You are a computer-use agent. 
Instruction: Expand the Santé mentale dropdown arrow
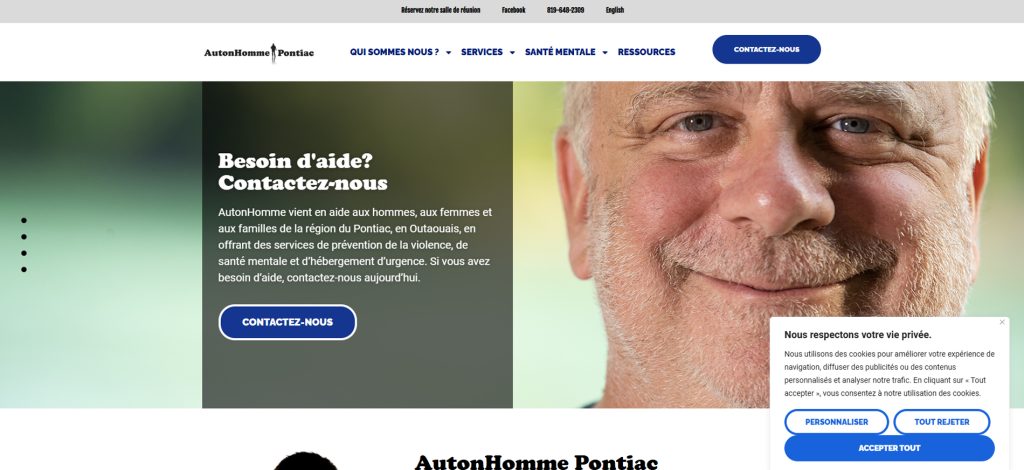pyautogui.click(x=605, y=52)
